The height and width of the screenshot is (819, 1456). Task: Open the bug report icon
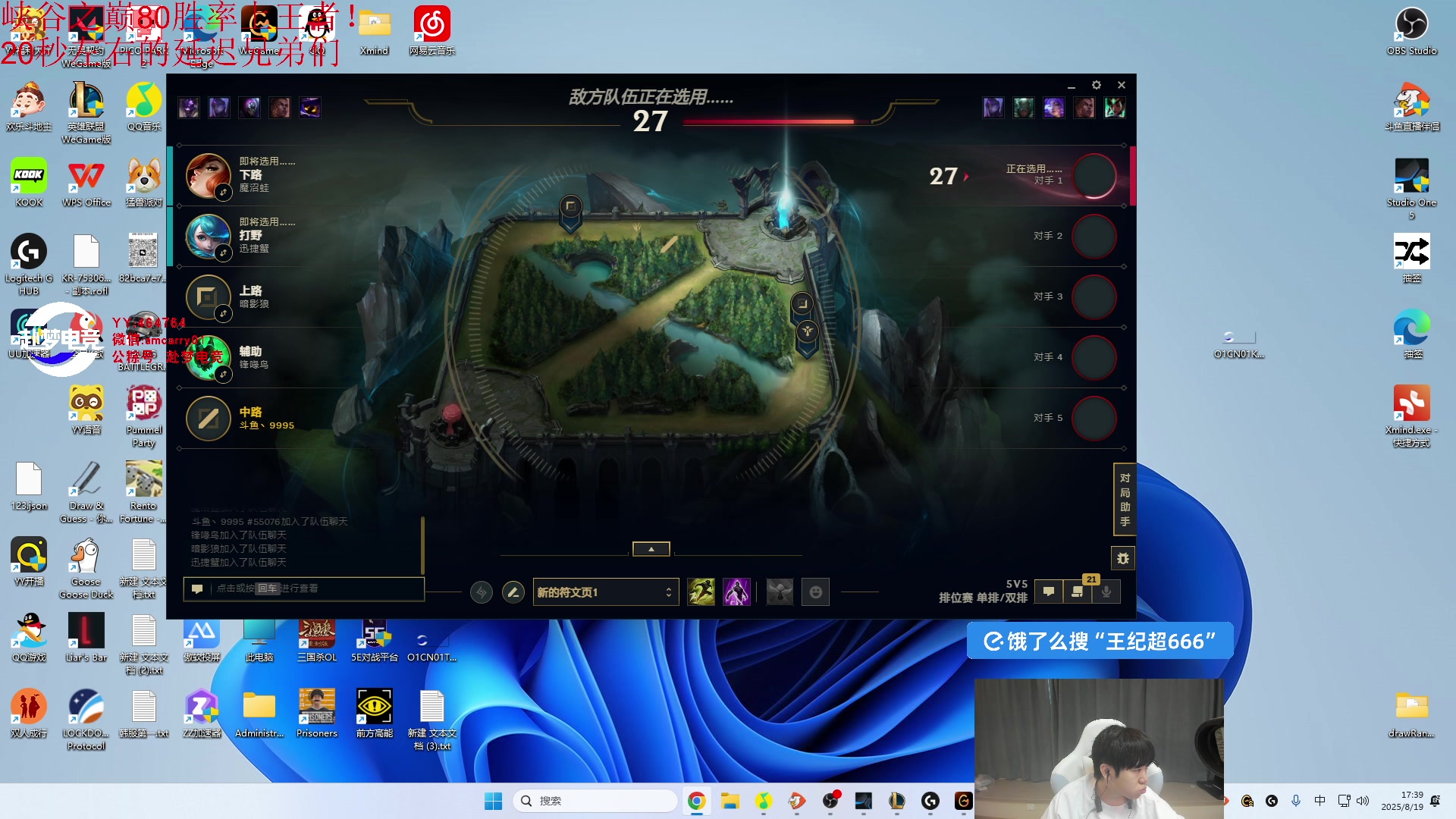pos(1123,559)
